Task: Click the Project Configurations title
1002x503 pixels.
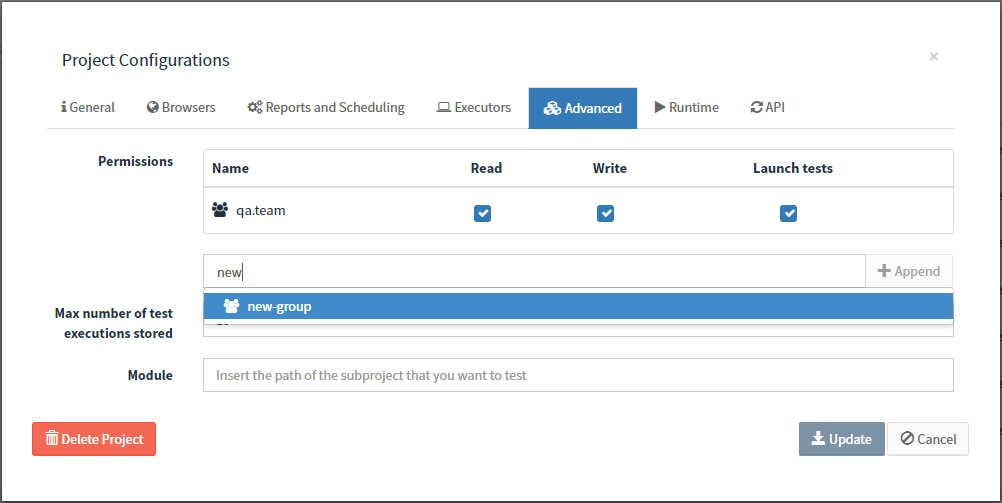Action: 146,60
